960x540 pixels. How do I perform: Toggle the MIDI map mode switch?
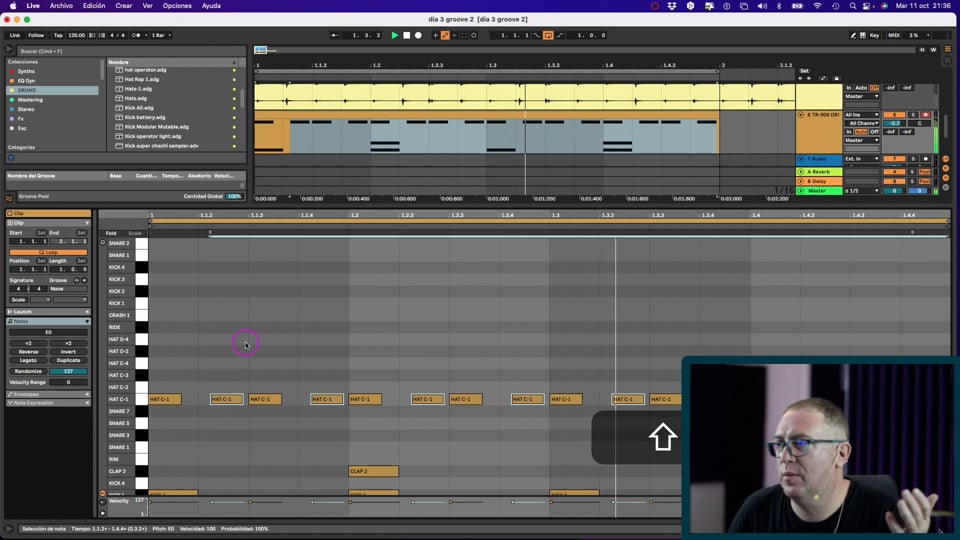(x=894, y=36)
